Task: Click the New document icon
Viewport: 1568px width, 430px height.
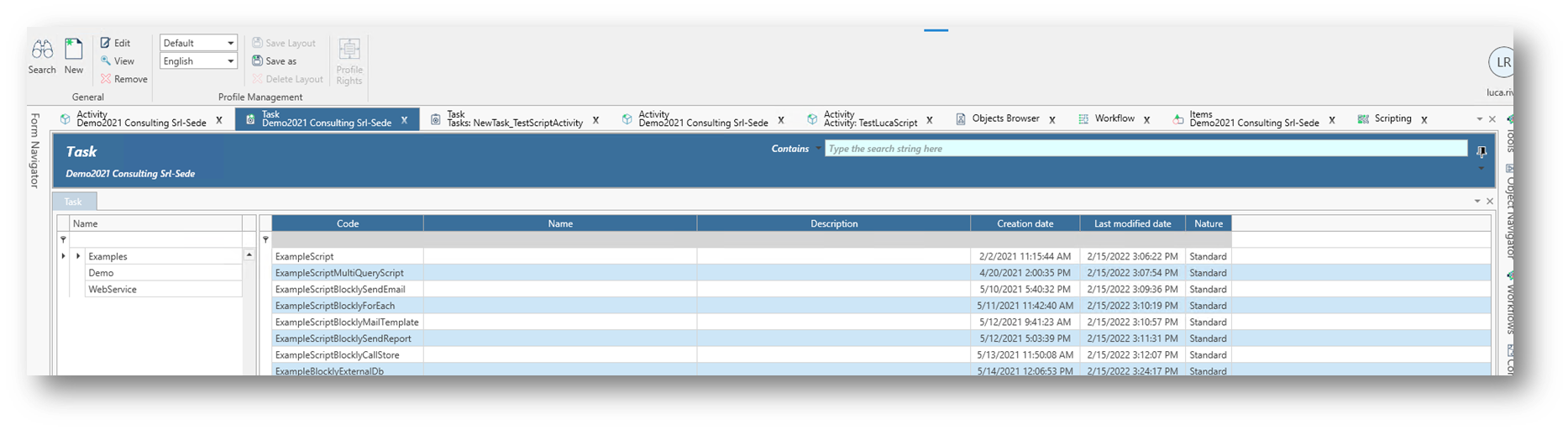Action: click(x=74, y=50)
